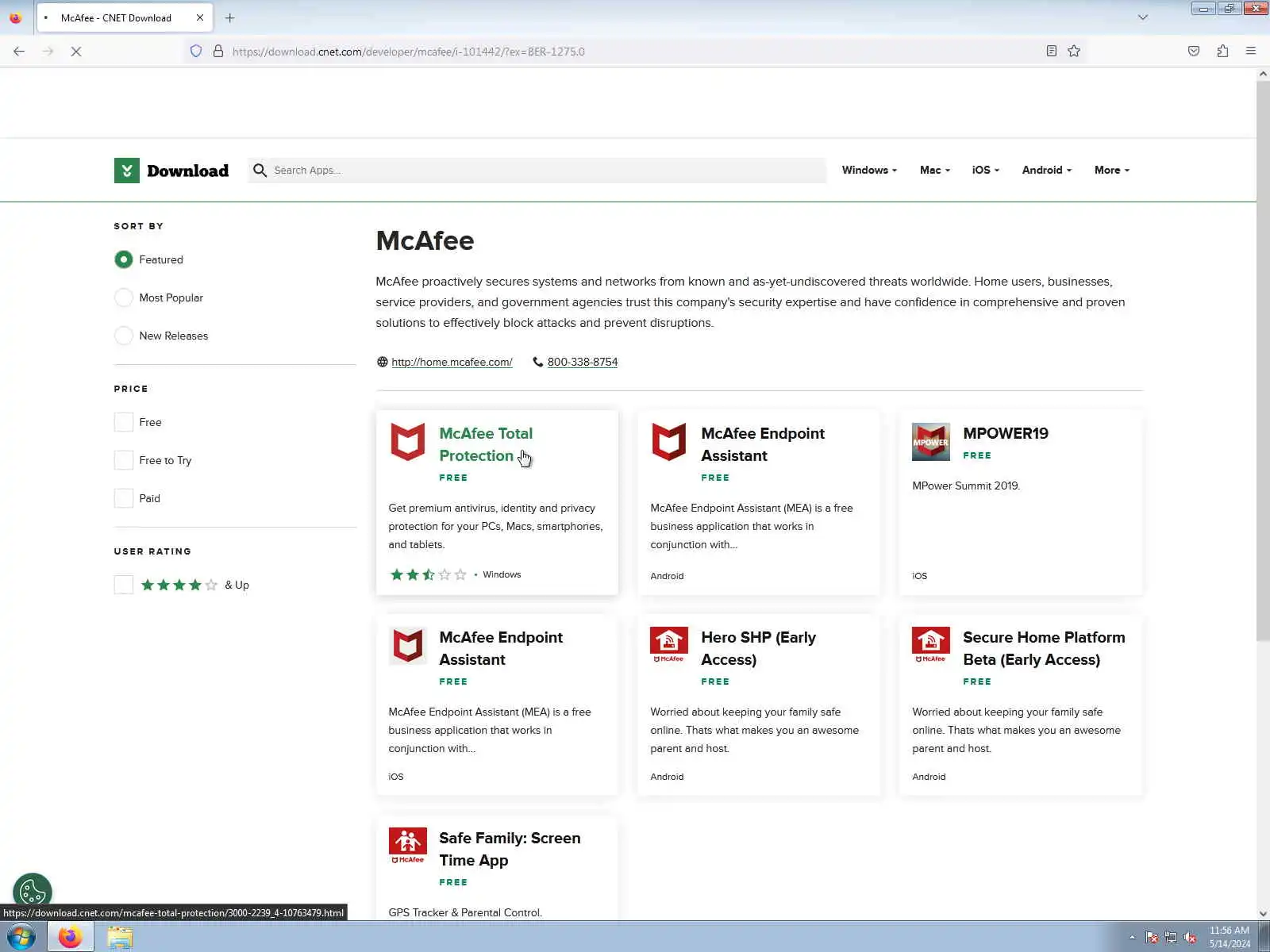The image size is (1270, 952).
Task: Click the page vertical scrollbar thumb
Action: [1263, 361]
